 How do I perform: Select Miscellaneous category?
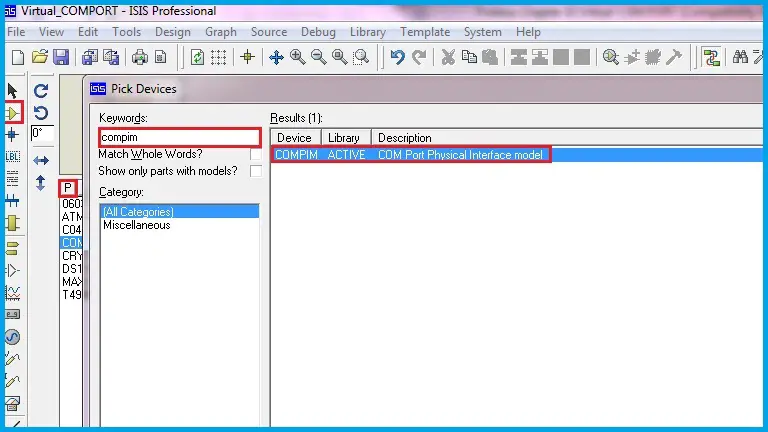point(137,225)
